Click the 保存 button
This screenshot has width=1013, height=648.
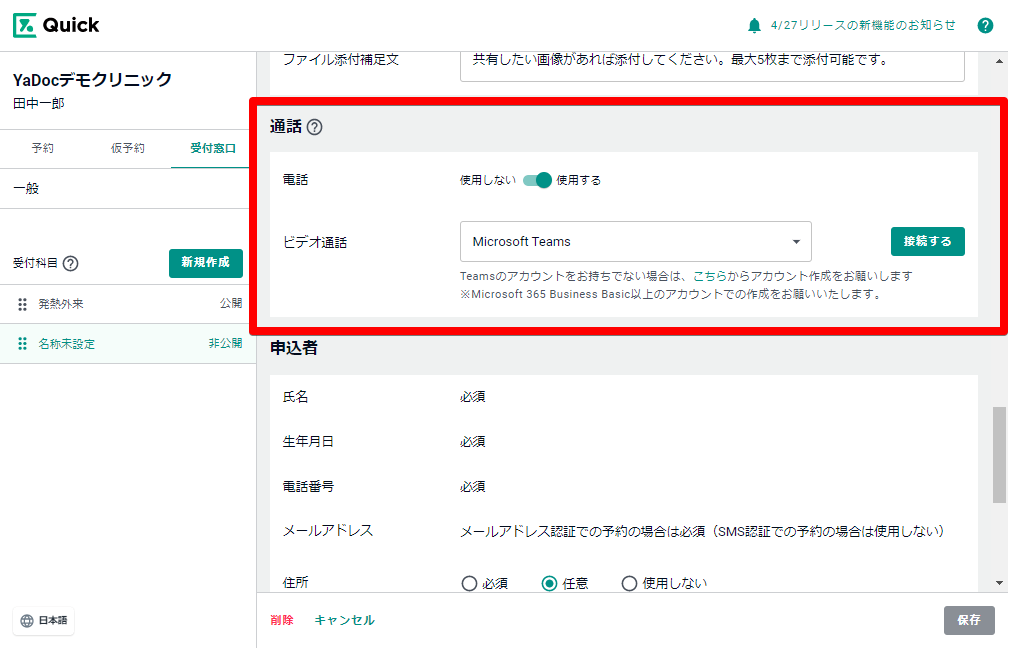[968, 620]
